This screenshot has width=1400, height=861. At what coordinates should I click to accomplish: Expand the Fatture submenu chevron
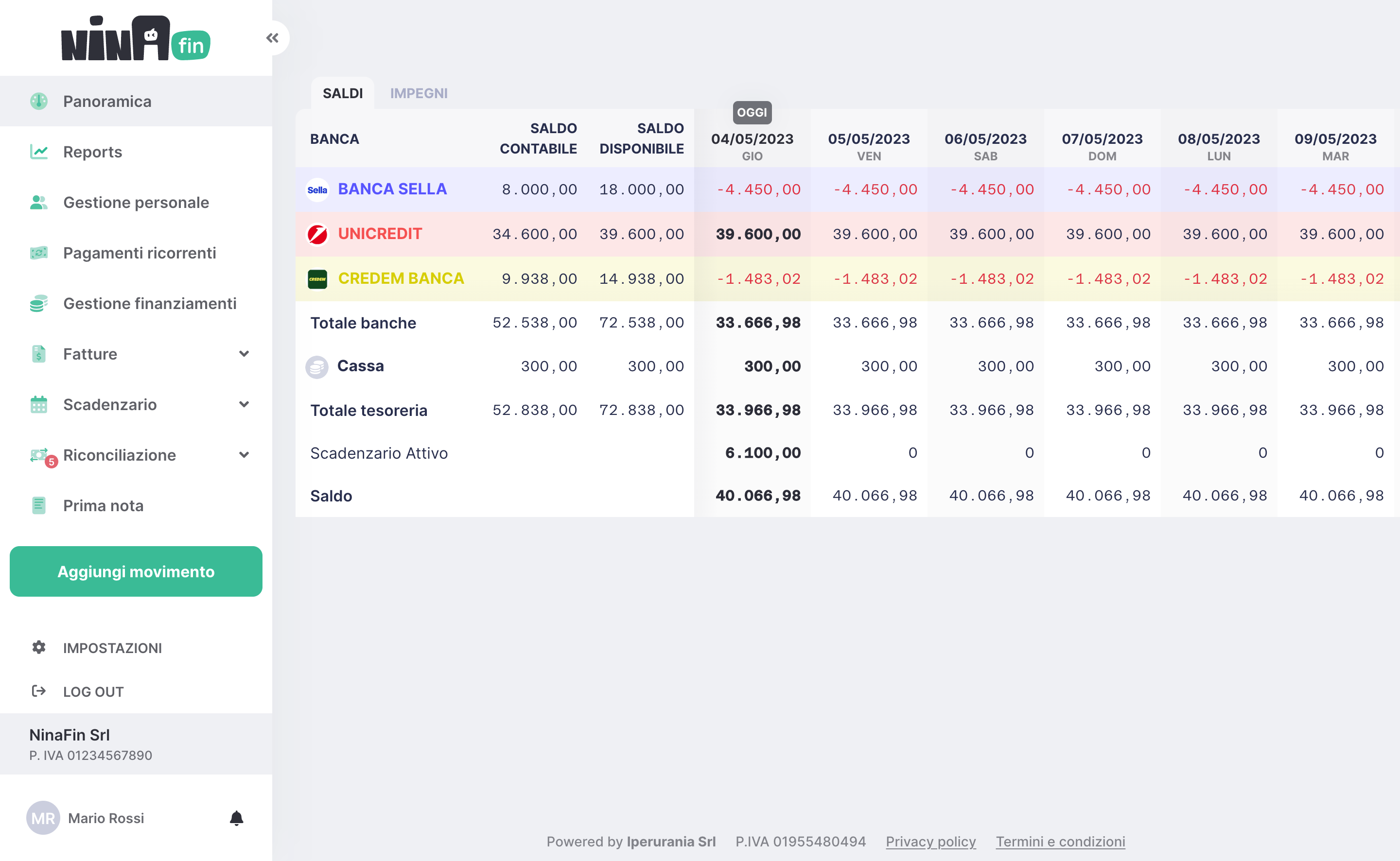pos(244,354)
